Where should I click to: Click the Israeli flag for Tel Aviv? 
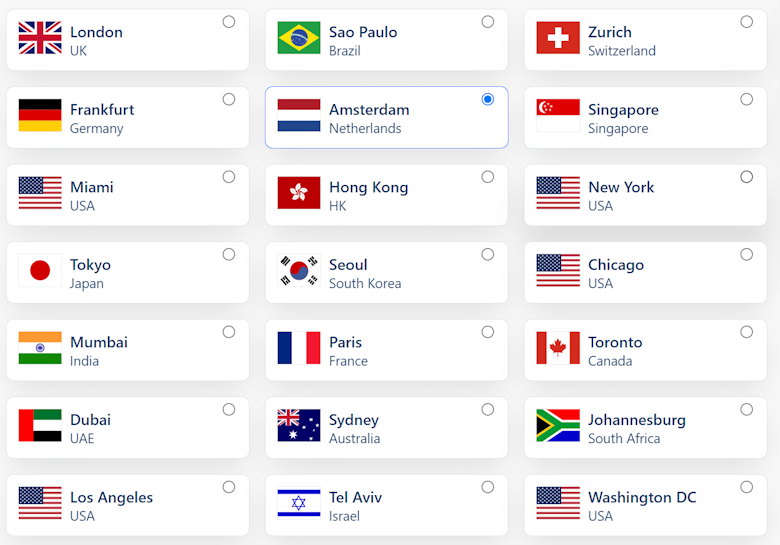pos(299,504)
